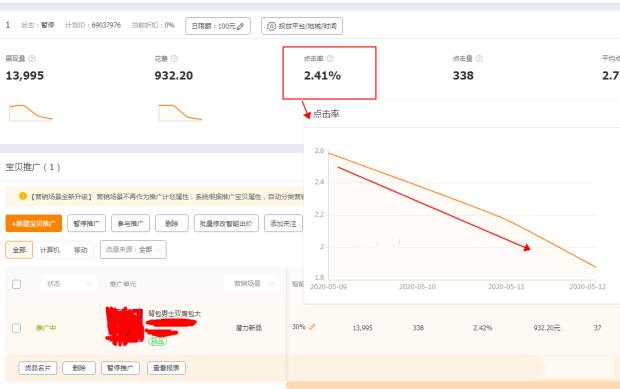Viewport: 620px width, 389px height.
Task: Click the 2020-05-12 date on chart axis
Action: pos(587,287)
